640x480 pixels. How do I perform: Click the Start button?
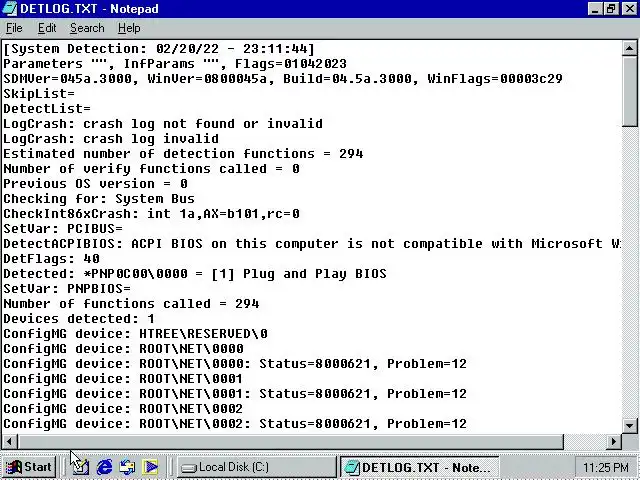29,467
